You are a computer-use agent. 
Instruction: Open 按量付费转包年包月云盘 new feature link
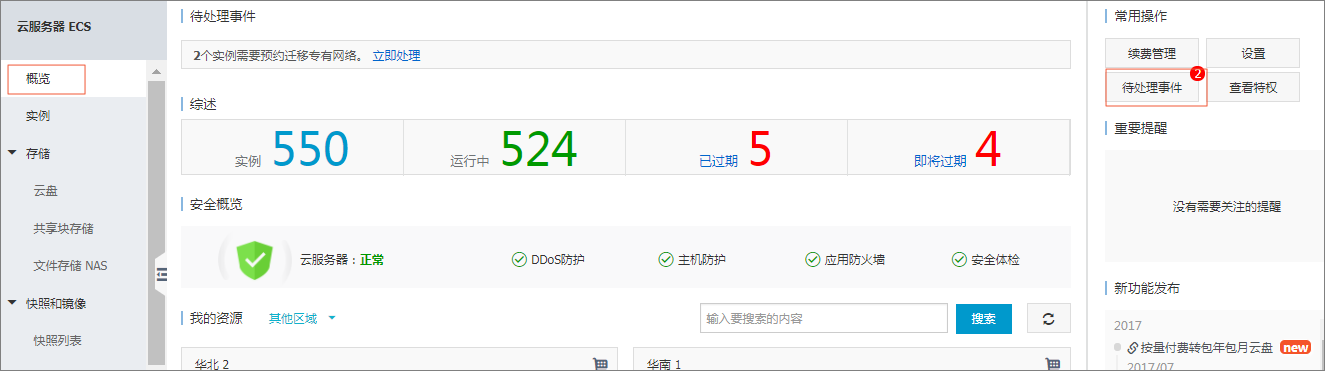1207,348
